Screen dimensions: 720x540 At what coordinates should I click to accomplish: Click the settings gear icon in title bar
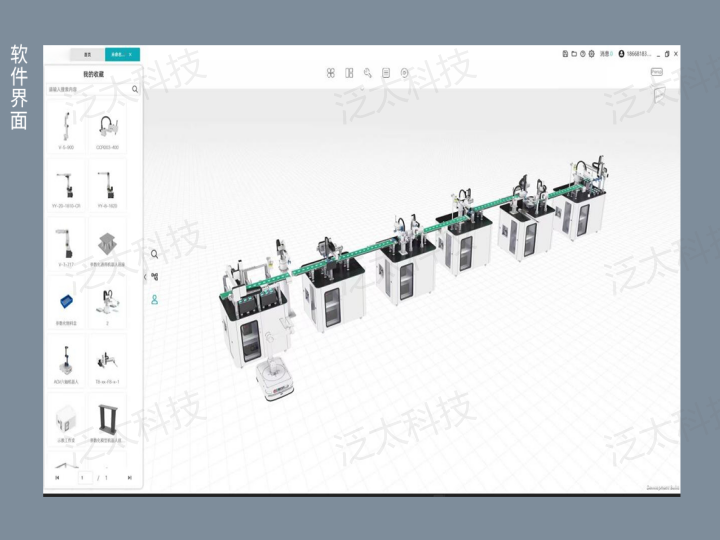point(591,54)
